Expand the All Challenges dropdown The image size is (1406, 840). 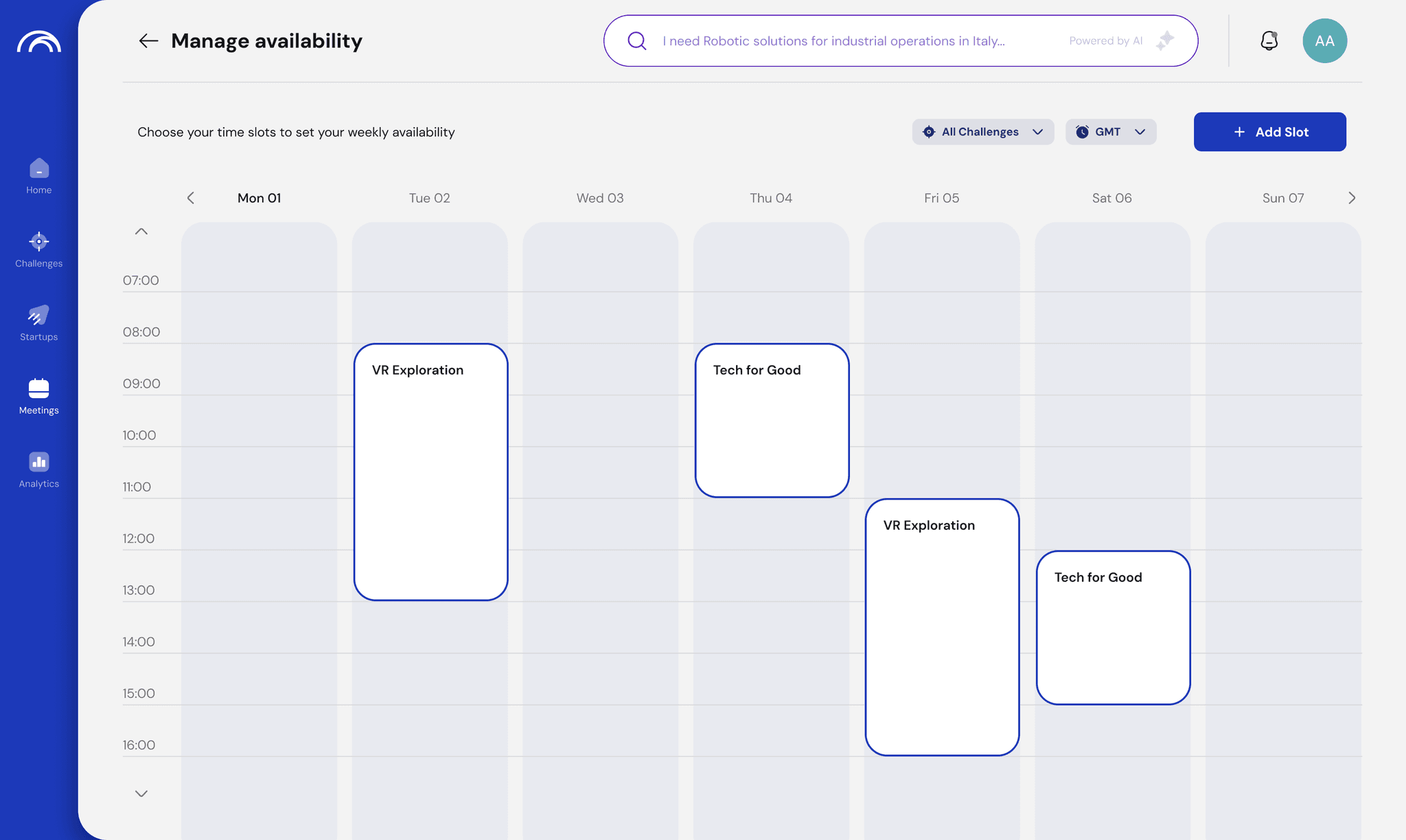[982, 132]
